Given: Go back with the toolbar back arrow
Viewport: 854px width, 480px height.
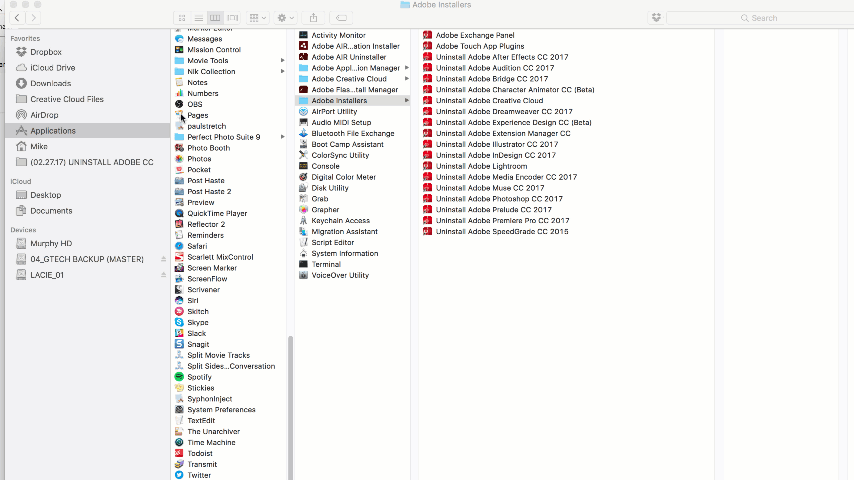Looking at the screenshot, I should click(17, 18).
